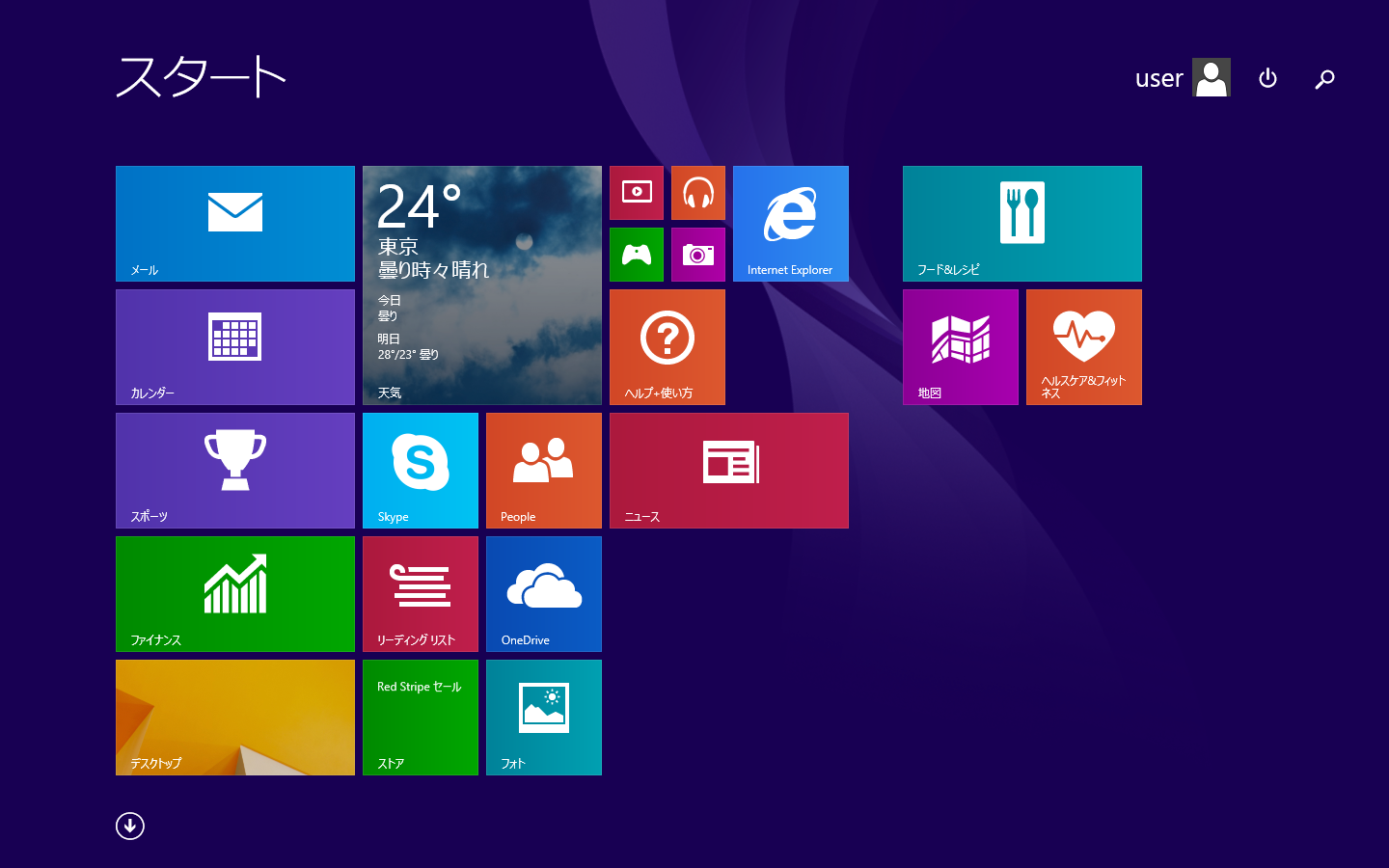
Task: Launch the Camera small tile
Action: click(698, 255)
